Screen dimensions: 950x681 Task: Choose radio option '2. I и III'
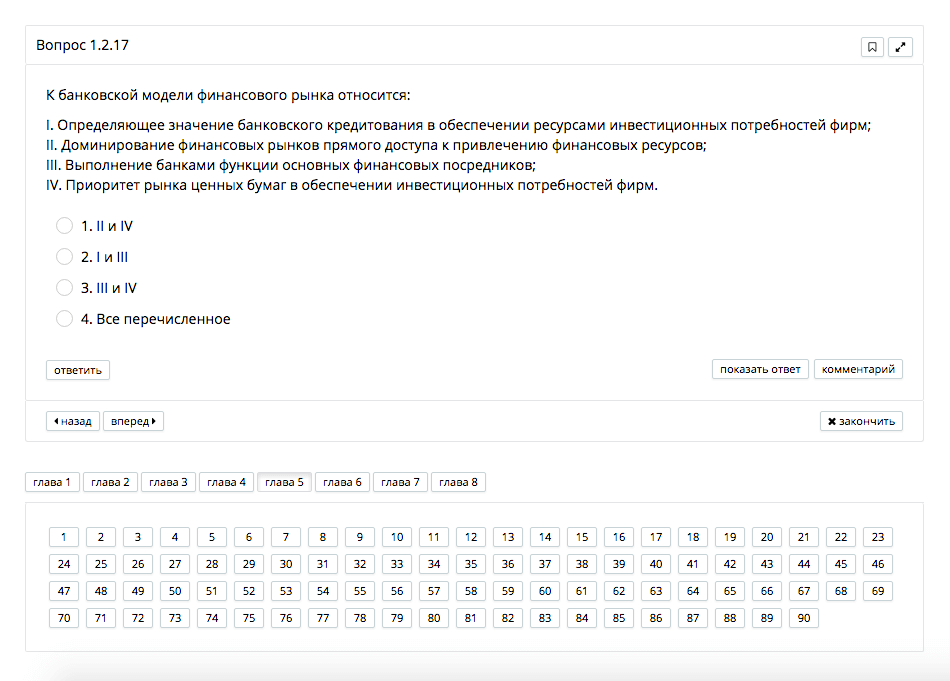click(65, 257)
